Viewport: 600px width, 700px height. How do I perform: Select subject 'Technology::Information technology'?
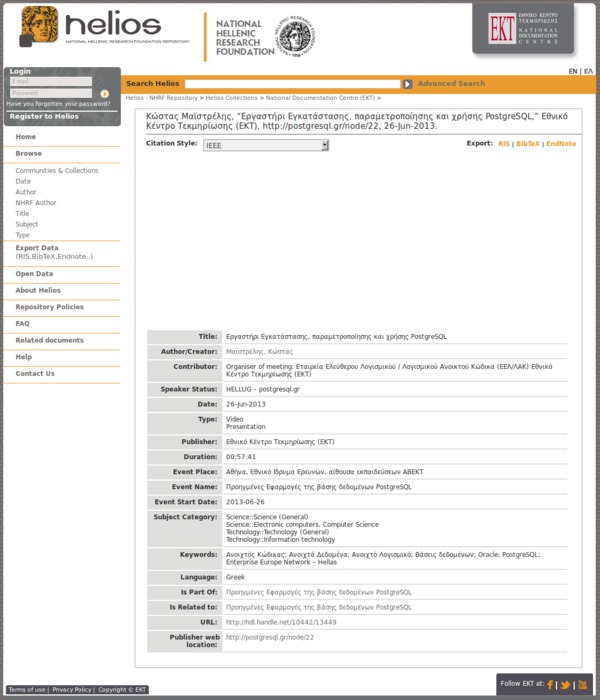[x=280, y=540]
